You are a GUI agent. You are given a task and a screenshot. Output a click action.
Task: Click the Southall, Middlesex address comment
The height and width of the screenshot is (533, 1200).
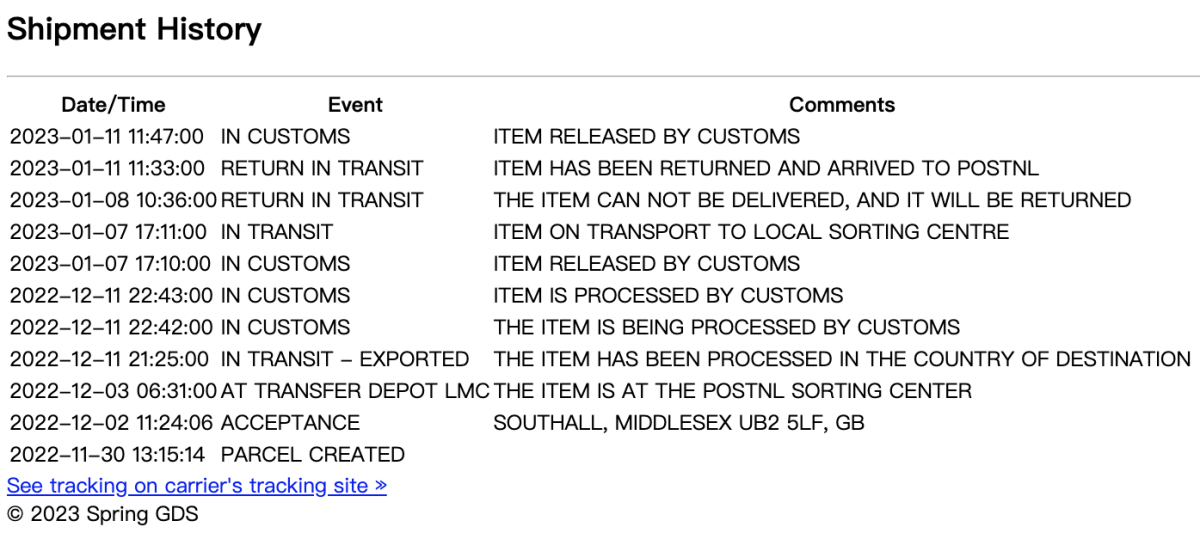679,423
